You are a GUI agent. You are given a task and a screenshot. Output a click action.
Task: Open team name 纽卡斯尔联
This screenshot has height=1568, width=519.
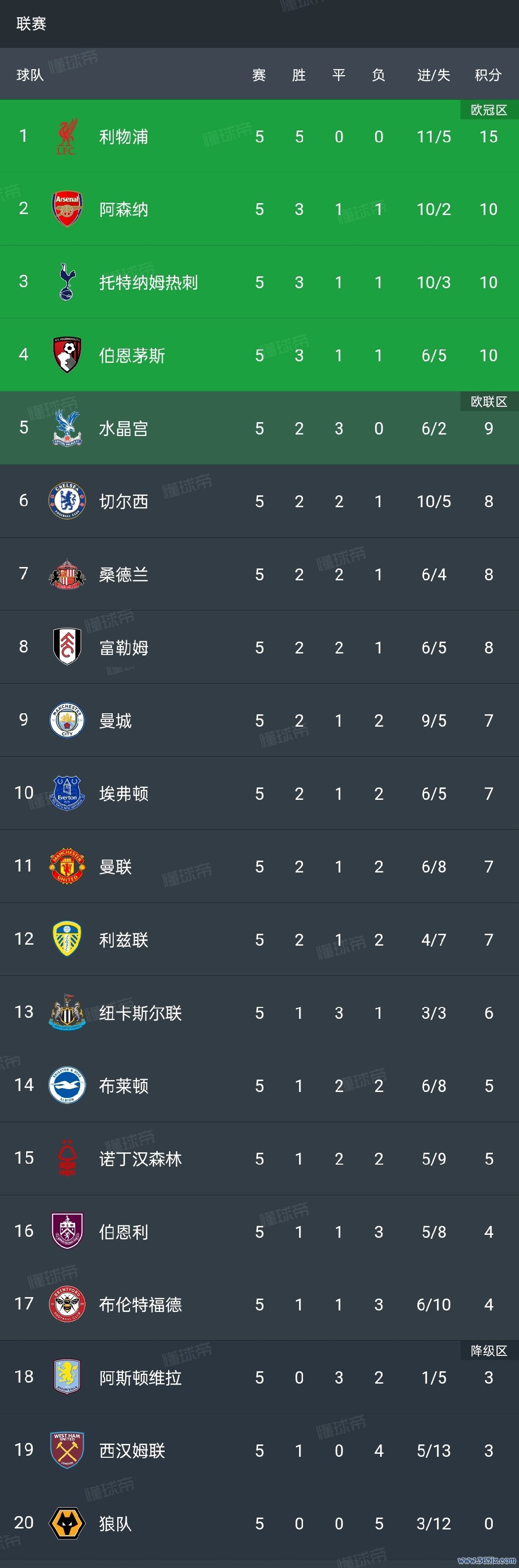tap(140, 1013)
